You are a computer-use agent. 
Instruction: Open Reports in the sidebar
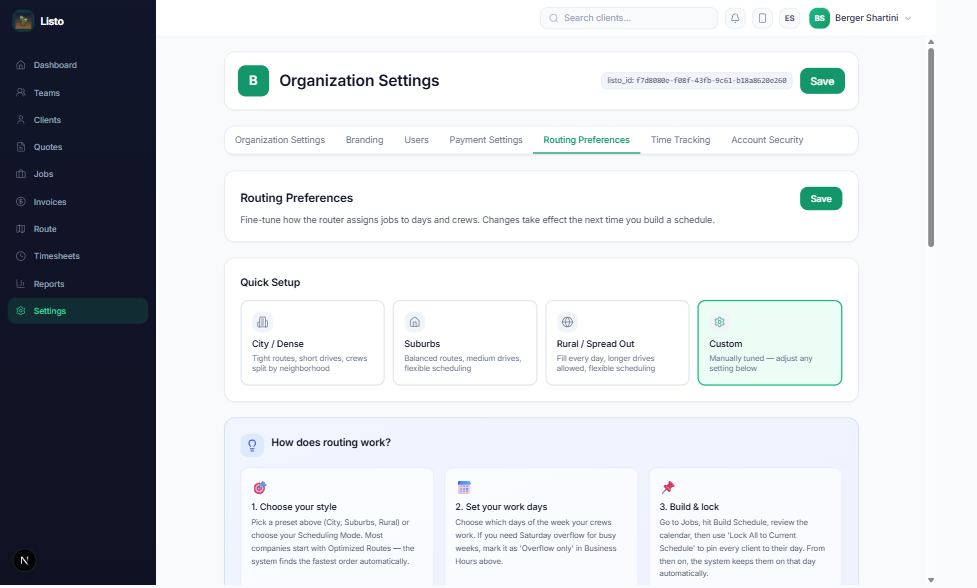78,283
